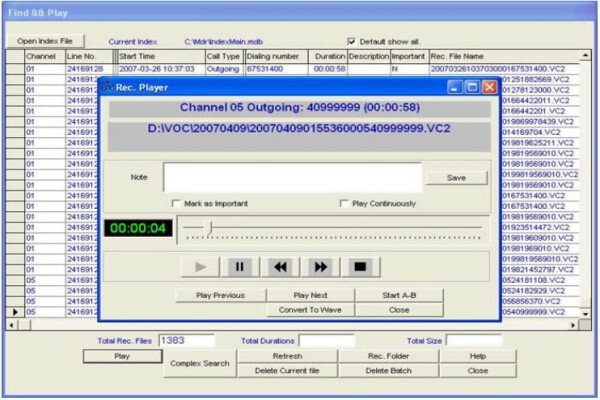
Task: Click the Open Index File button
Action: pyautogui.click(x=45, y=41)
